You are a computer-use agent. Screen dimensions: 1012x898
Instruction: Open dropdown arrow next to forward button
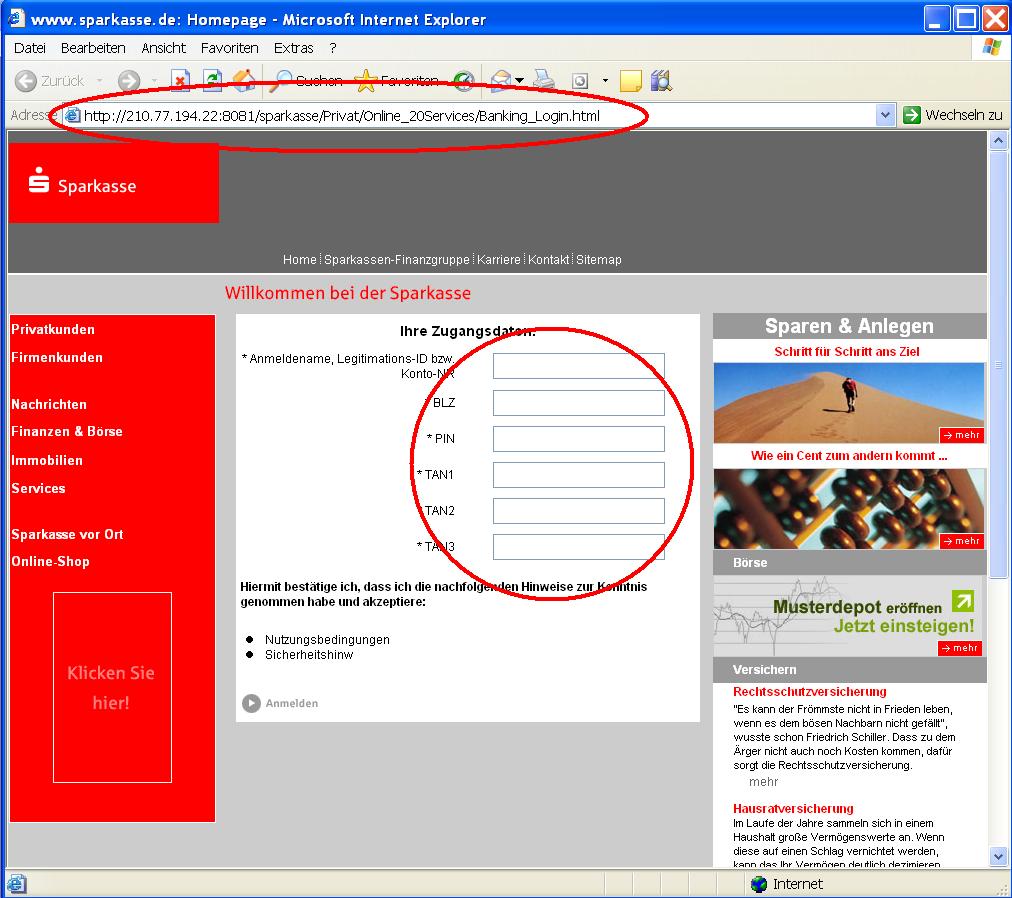[154, 81]
